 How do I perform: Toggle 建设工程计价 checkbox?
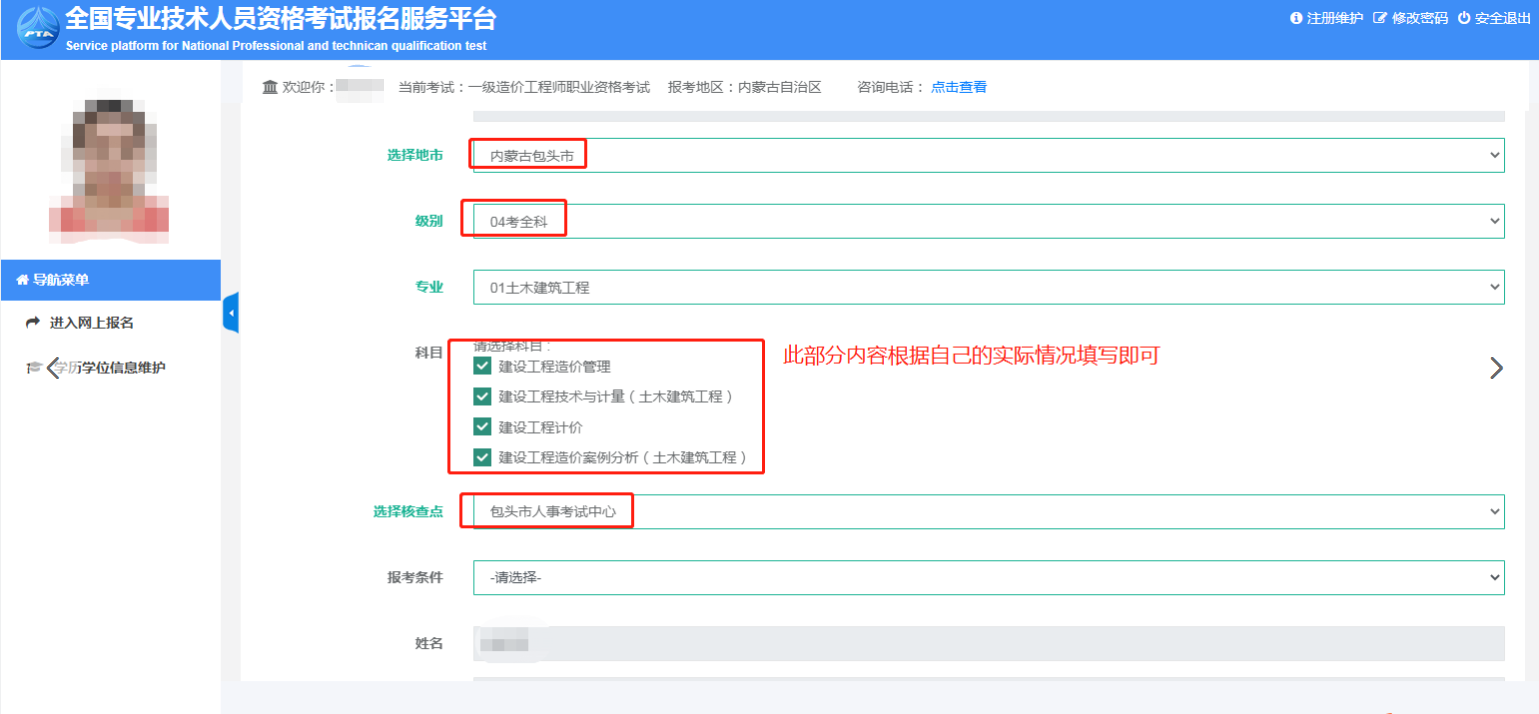point(482,427)
